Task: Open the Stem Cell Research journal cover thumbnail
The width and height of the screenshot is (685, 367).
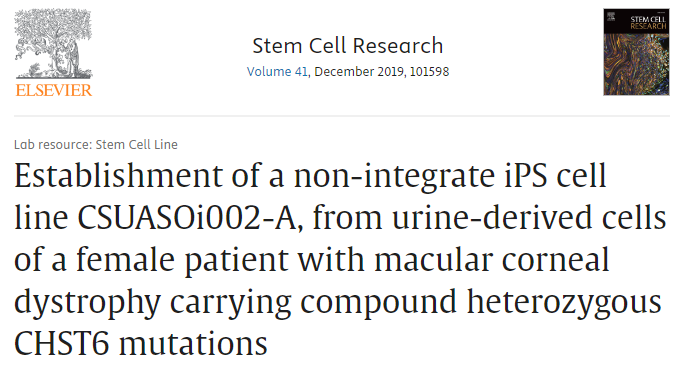Action: (x=636, y=52)
